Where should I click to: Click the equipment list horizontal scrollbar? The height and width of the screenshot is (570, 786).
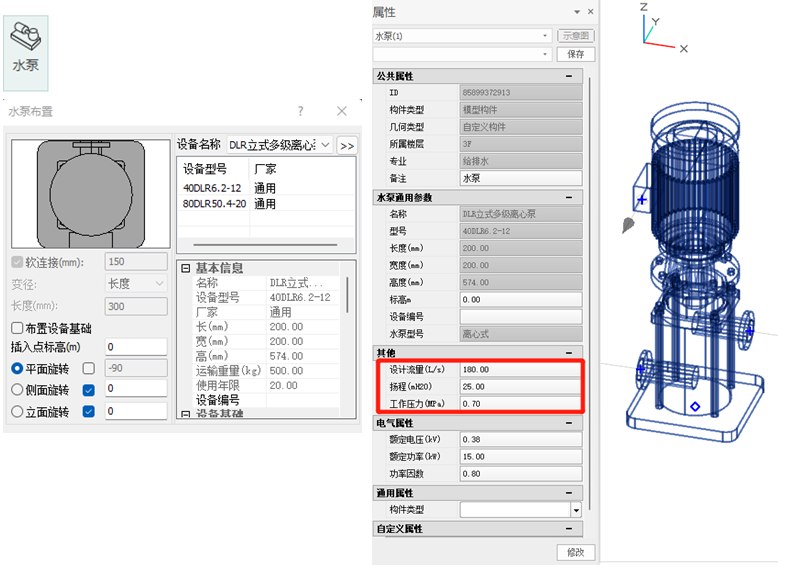265,245
